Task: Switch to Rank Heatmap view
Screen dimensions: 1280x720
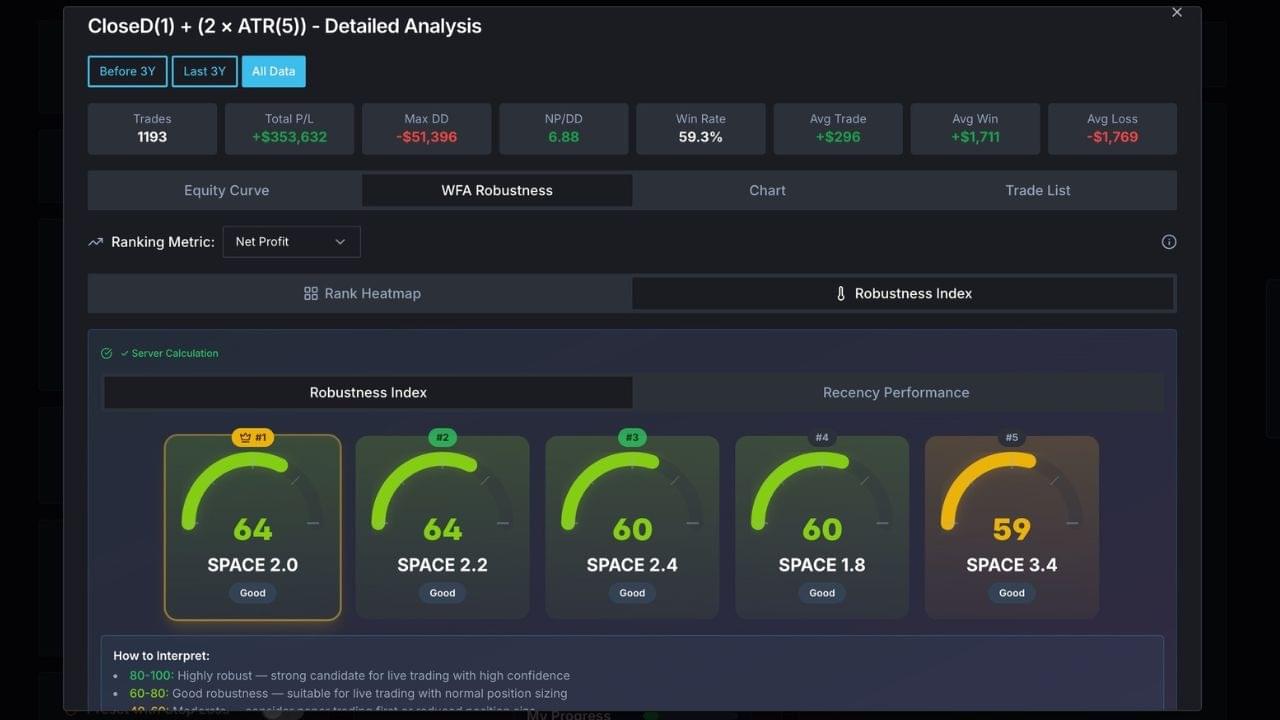Action: click(361, 293)
